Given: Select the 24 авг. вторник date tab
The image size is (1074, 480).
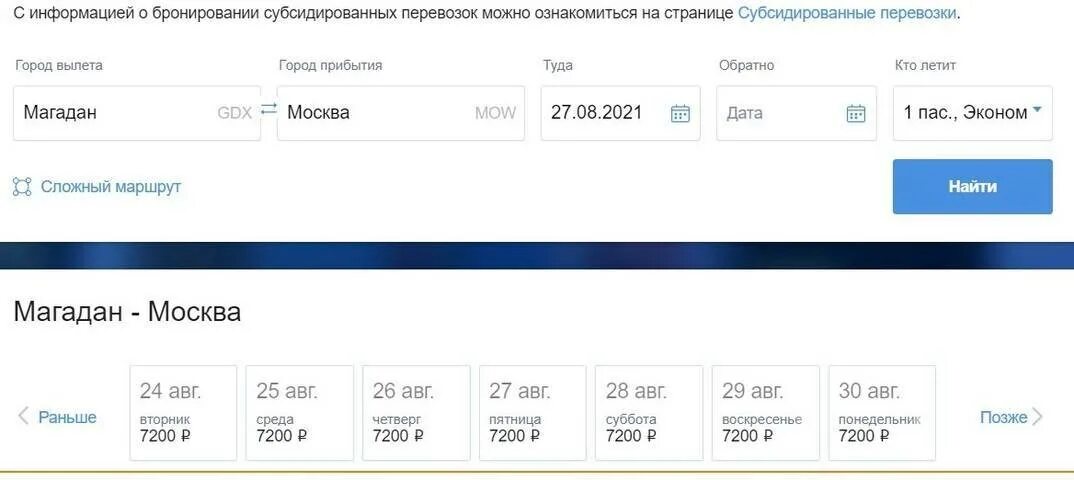Looking at the screenshot, I should [x=183, y=413].
